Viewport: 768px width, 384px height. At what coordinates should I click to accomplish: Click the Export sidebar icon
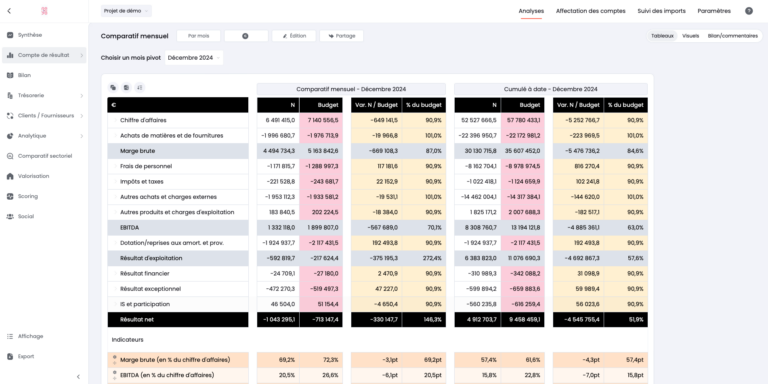tap(10, 357)
